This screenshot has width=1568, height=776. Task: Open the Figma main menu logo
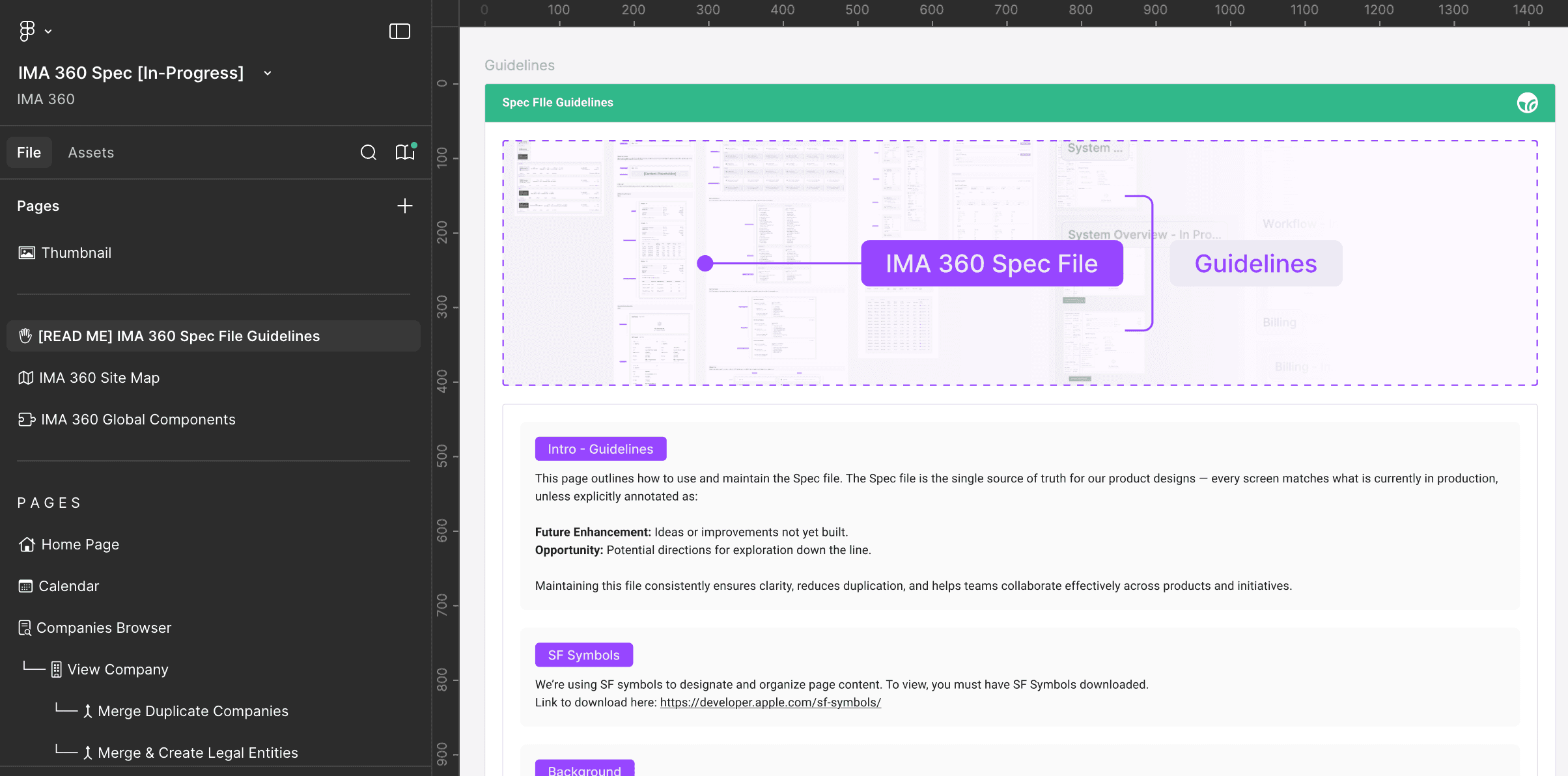27,31
